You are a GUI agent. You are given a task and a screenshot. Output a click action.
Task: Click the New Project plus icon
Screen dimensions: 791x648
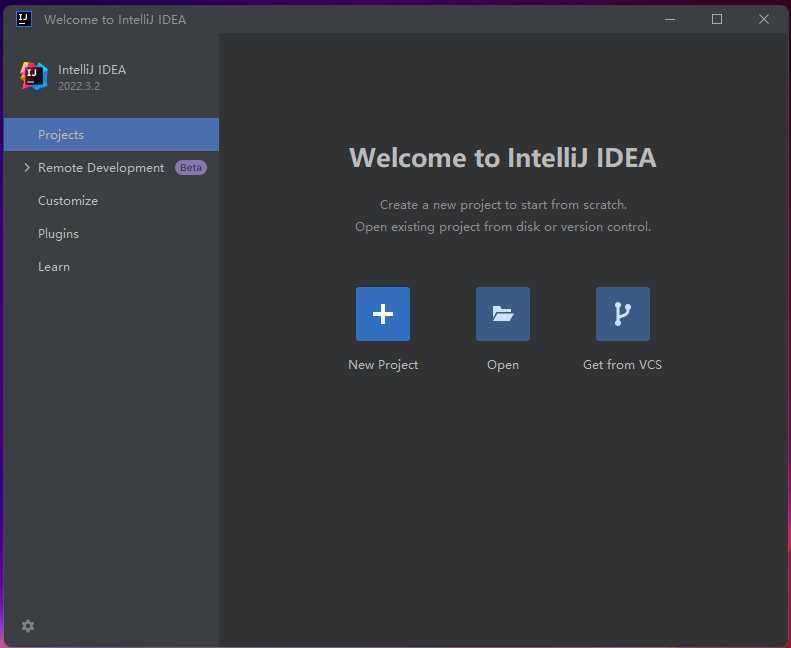[x=383, y=314]
